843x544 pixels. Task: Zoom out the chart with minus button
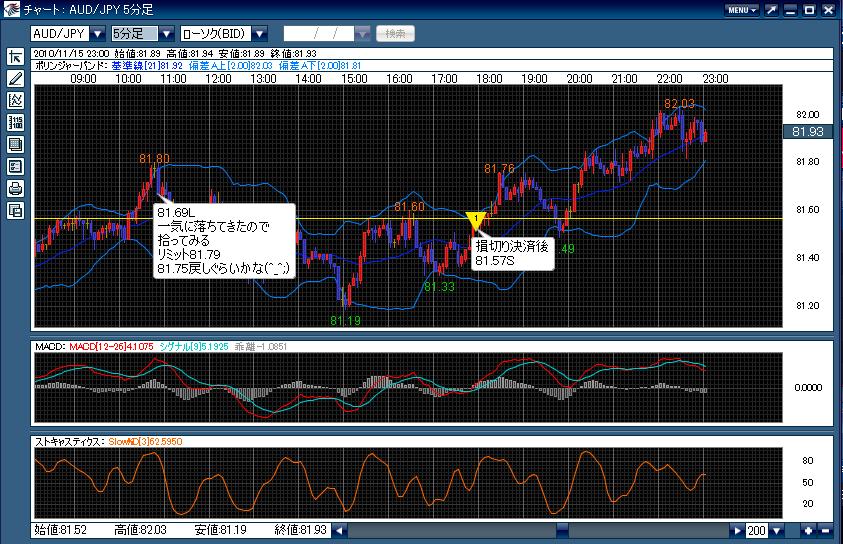tap(826, 531)
